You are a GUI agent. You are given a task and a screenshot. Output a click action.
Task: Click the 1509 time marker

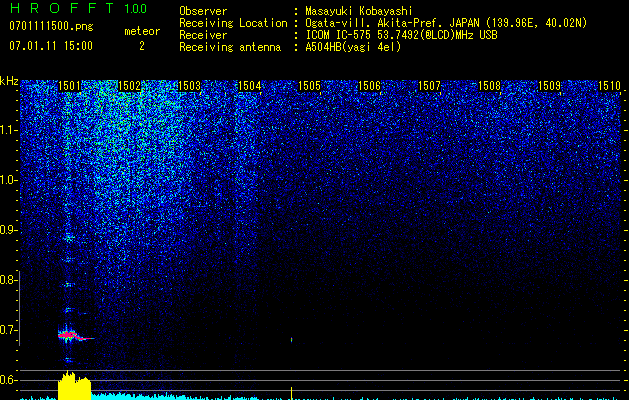550,86
